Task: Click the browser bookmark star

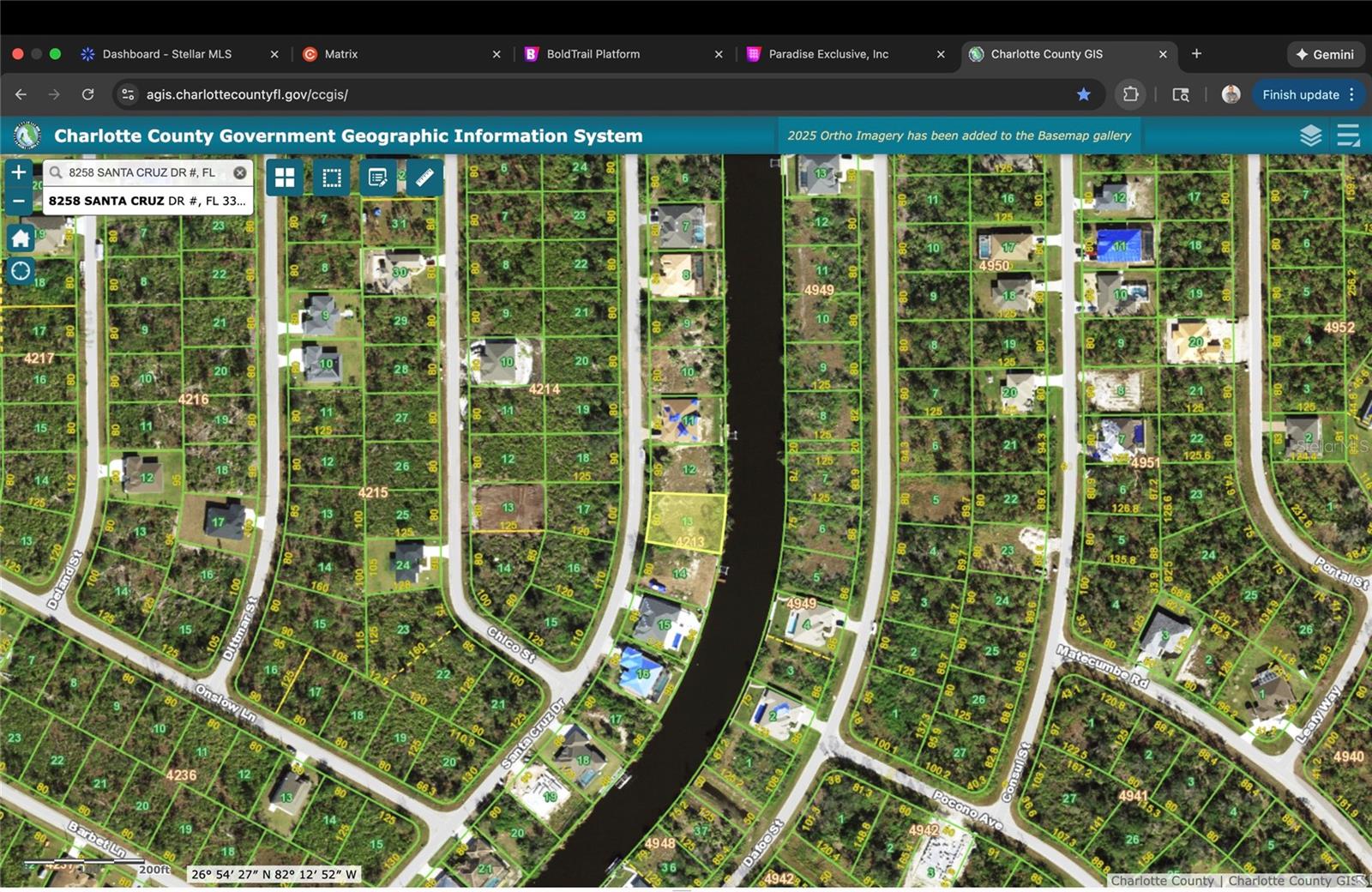Action: 1084,94
